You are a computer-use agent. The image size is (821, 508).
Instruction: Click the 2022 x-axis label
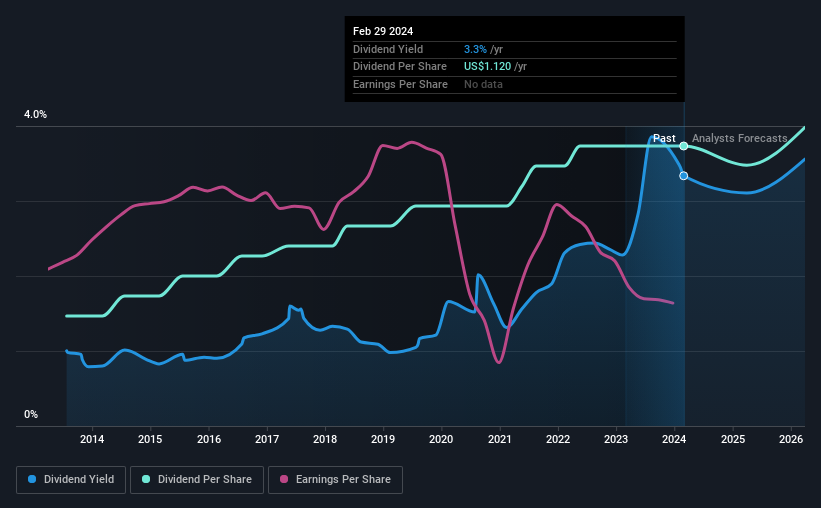[x=558, y=439]
